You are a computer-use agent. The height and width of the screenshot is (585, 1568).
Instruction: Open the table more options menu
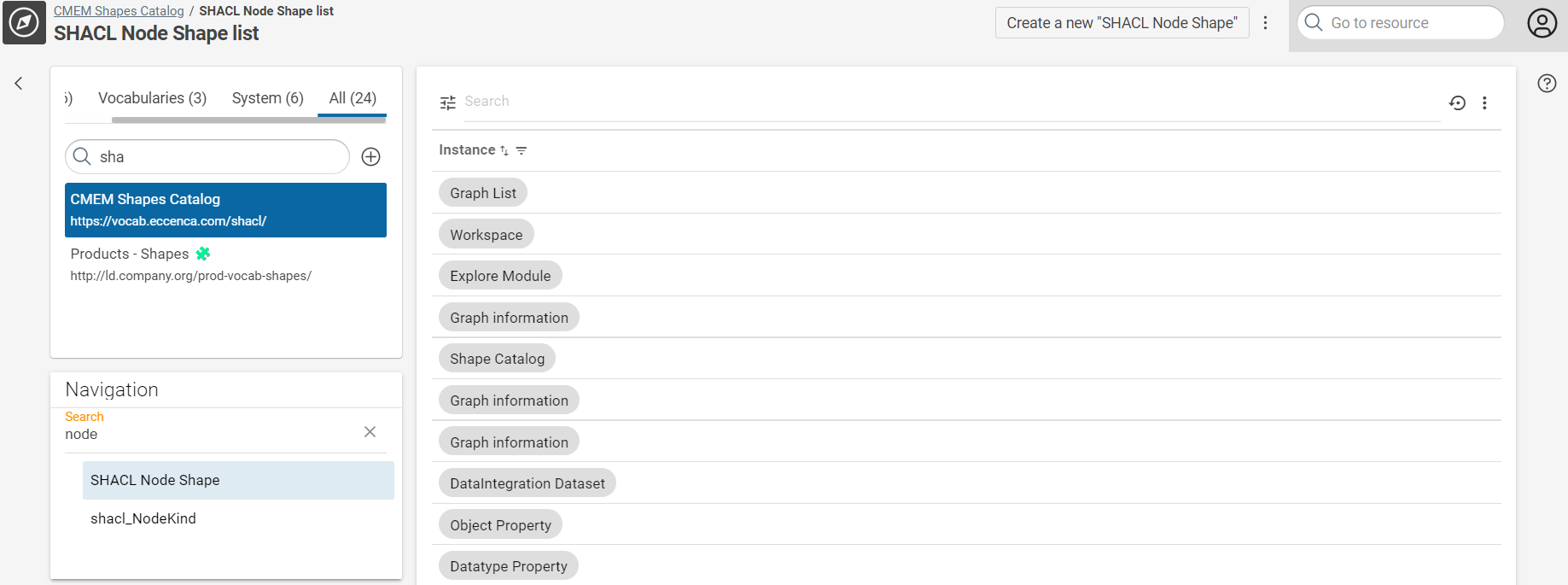click(x=1484, y=103)
